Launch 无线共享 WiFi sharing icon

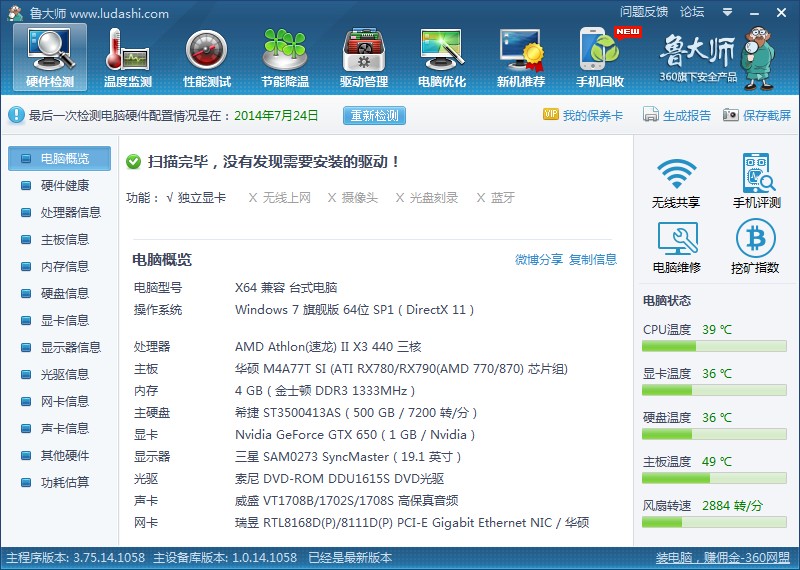(x=676, y=181)
